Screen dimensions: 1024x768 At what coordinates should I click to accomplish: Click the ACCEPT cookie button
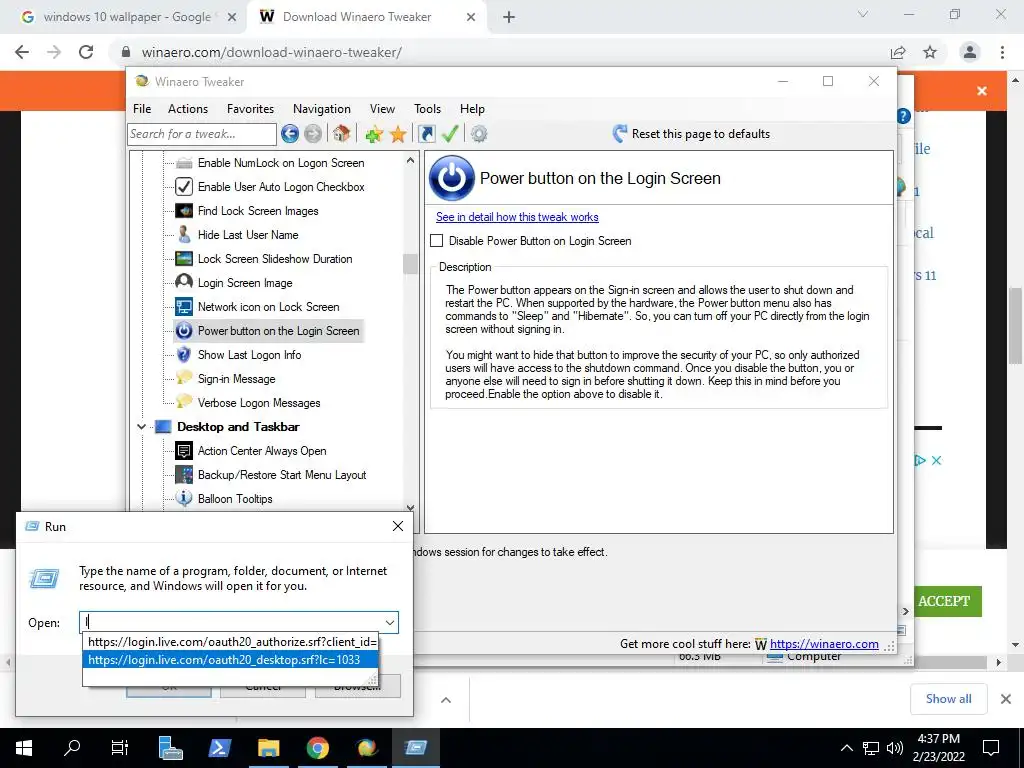pyautogui.click(x=944, y=601)
